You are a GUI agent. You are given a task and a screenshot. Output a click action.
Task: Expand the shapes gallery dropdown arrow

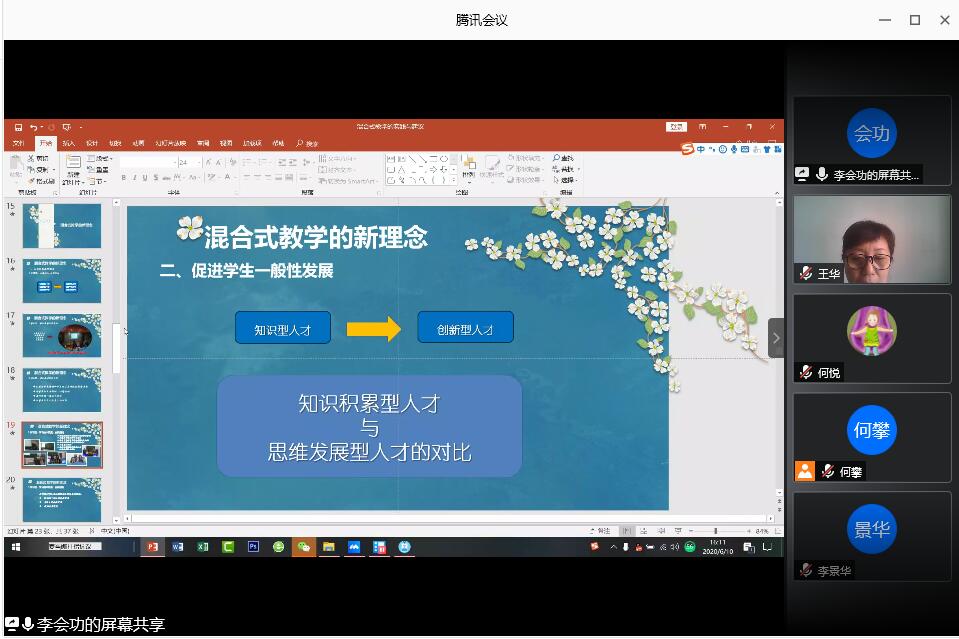455,181
